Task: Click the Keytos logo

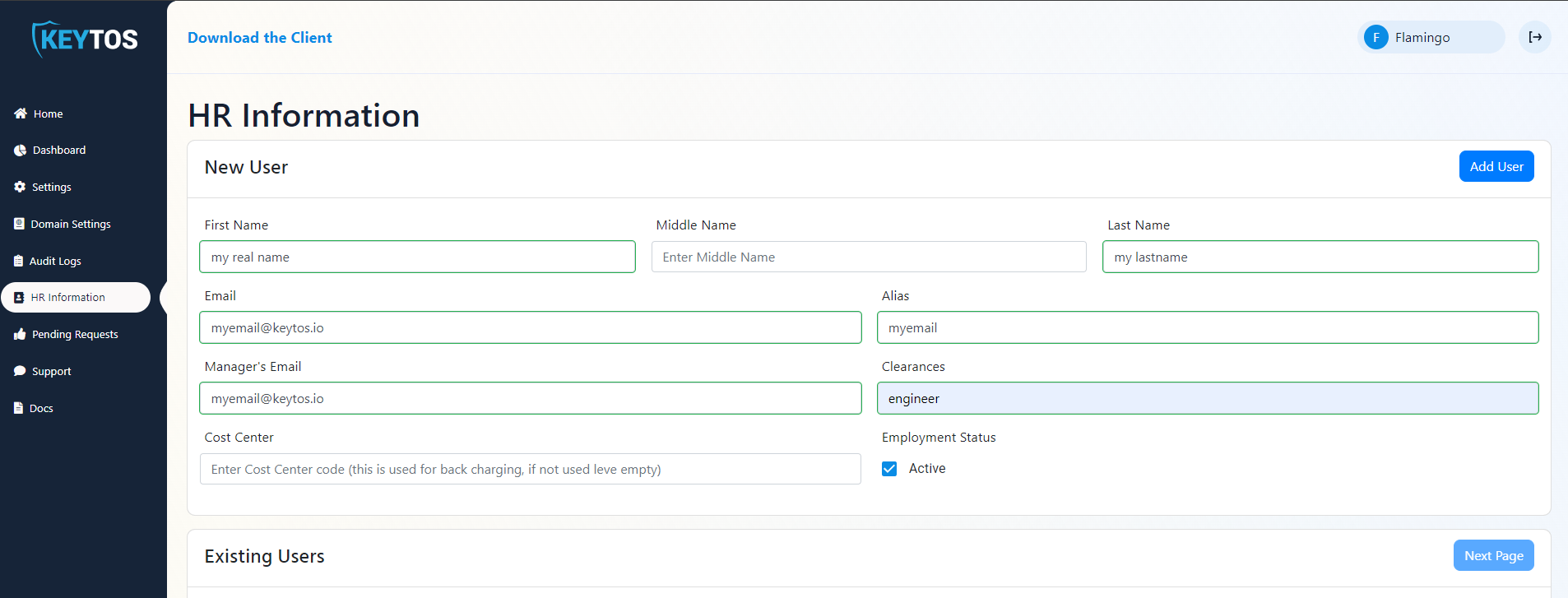Action: click(x=85, y=39)
